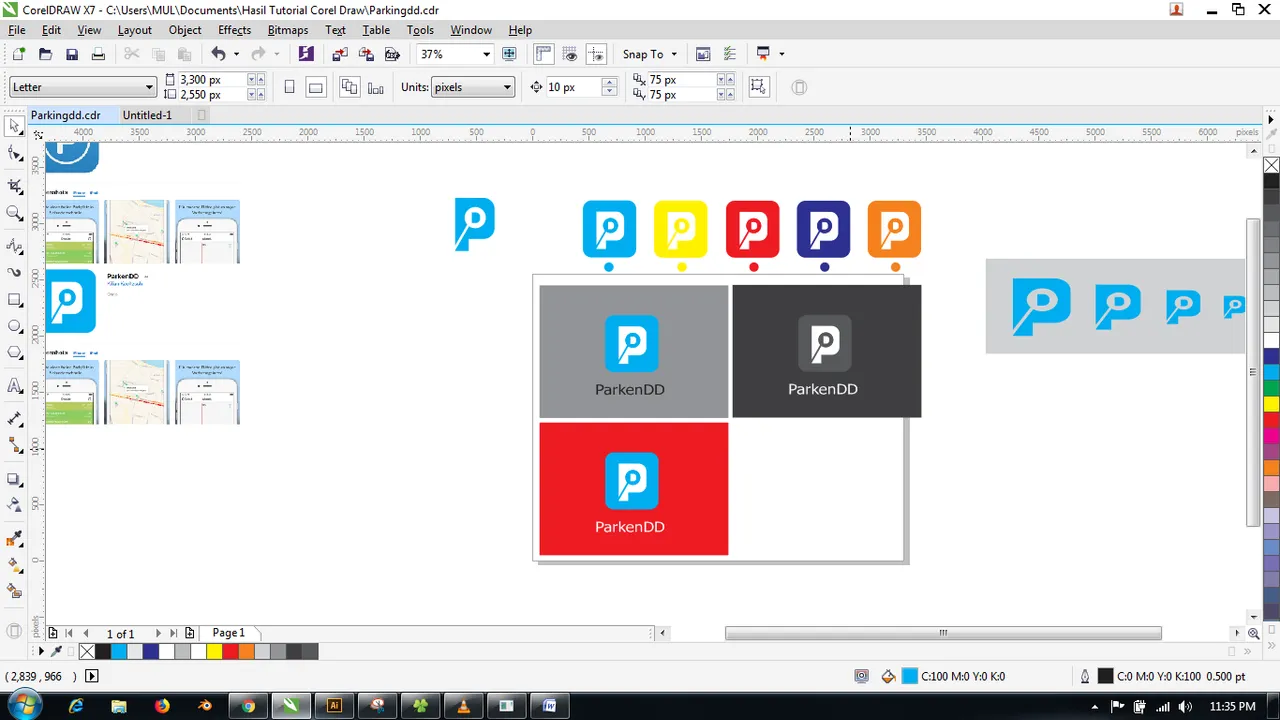
Task: Select the Connector tool in toolbox
Action: 14,445
